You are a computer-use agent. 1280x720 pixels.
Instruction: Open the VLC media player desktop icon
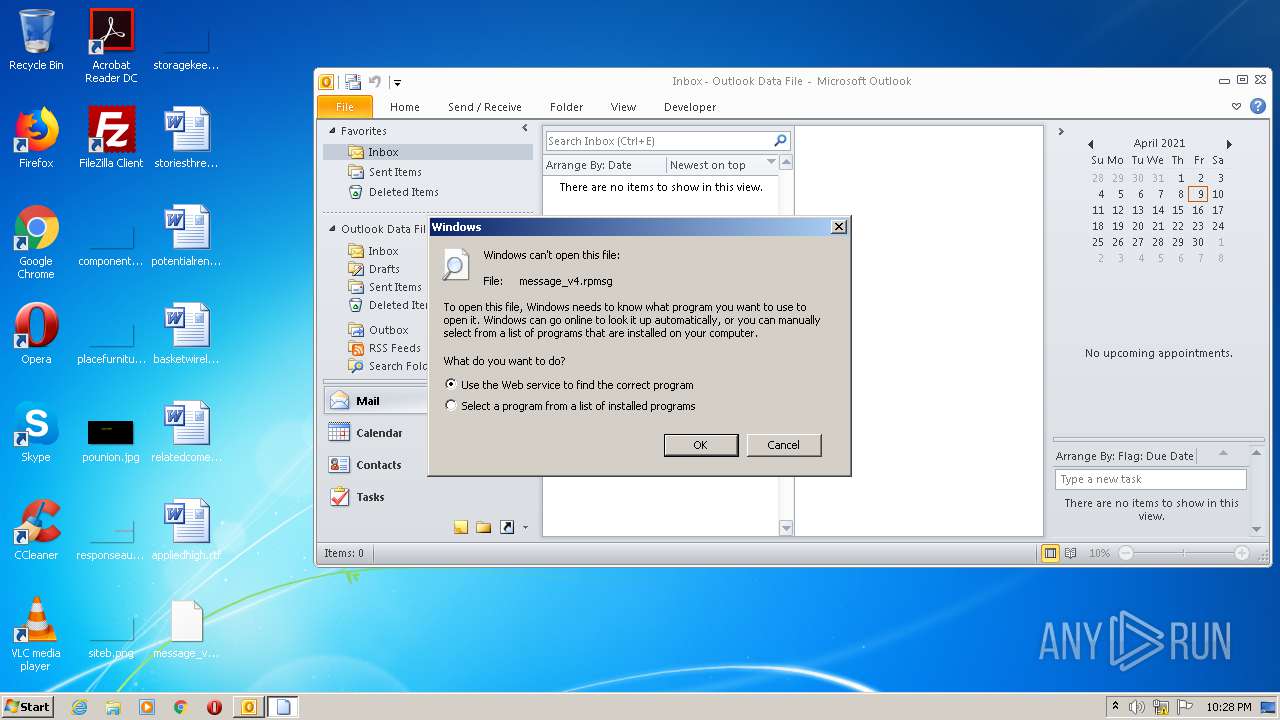(36, 635)
